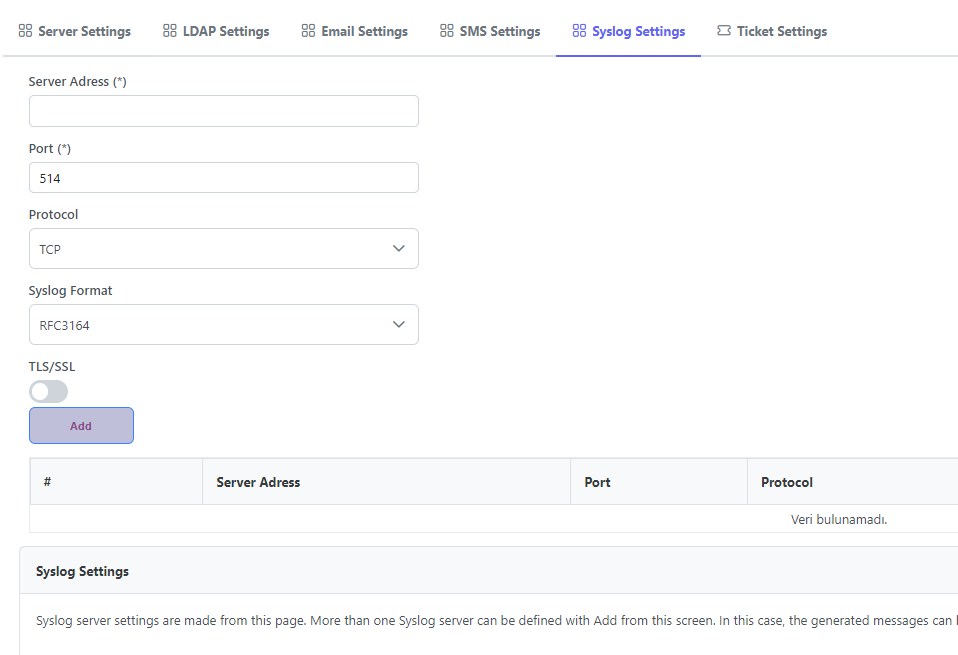The height and width of the screenshot is (655, 958).
Task: Enable the TLS/SSL toggle switch
Action: (48, 391)
